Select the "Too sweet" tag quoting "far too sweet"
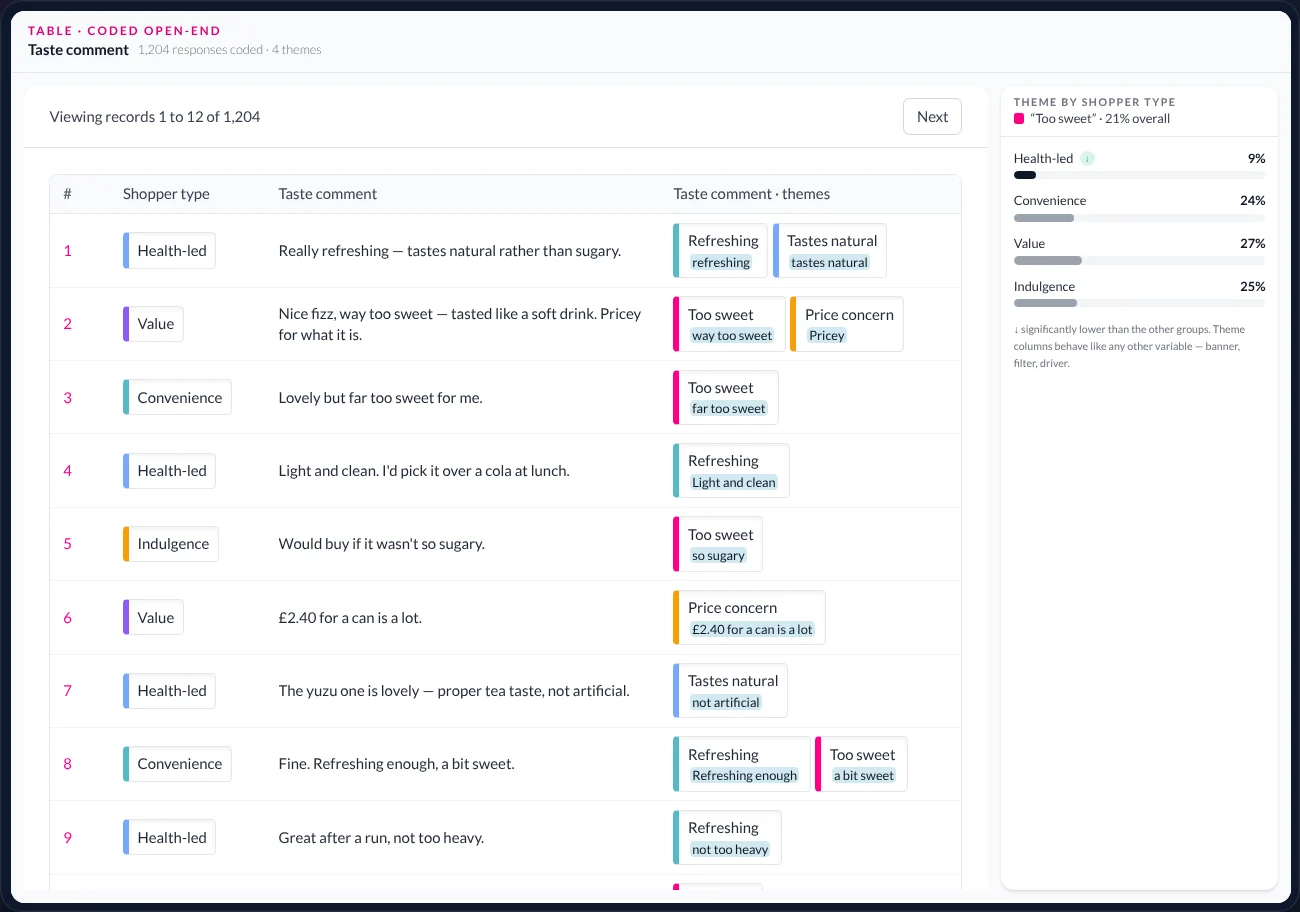Viewport: 1300px width, 912px height. 726,397
